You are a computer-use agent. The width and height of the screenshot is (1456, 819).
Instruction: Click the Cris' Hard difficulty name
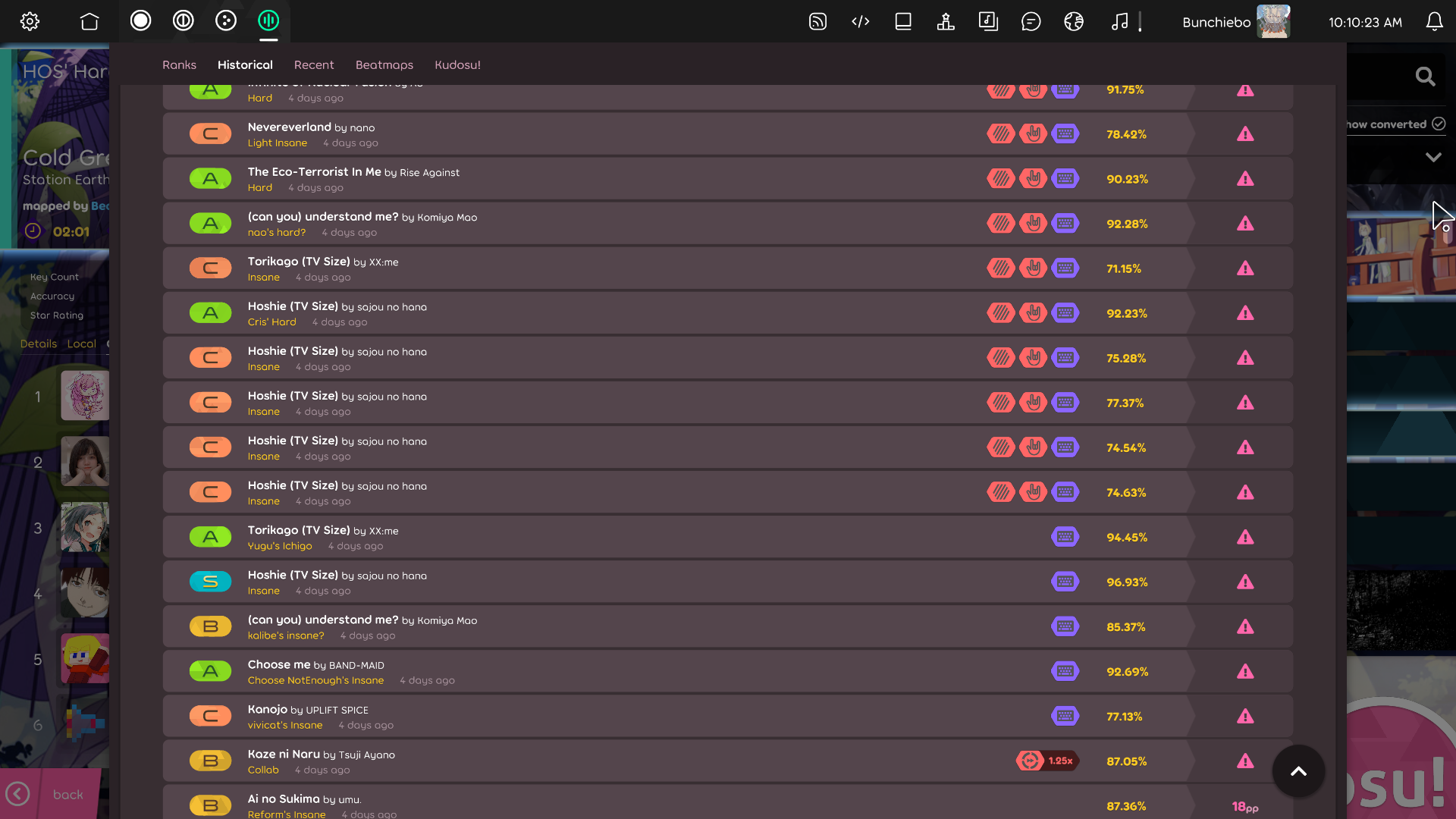pyautogui.click(x=271, y=322)
